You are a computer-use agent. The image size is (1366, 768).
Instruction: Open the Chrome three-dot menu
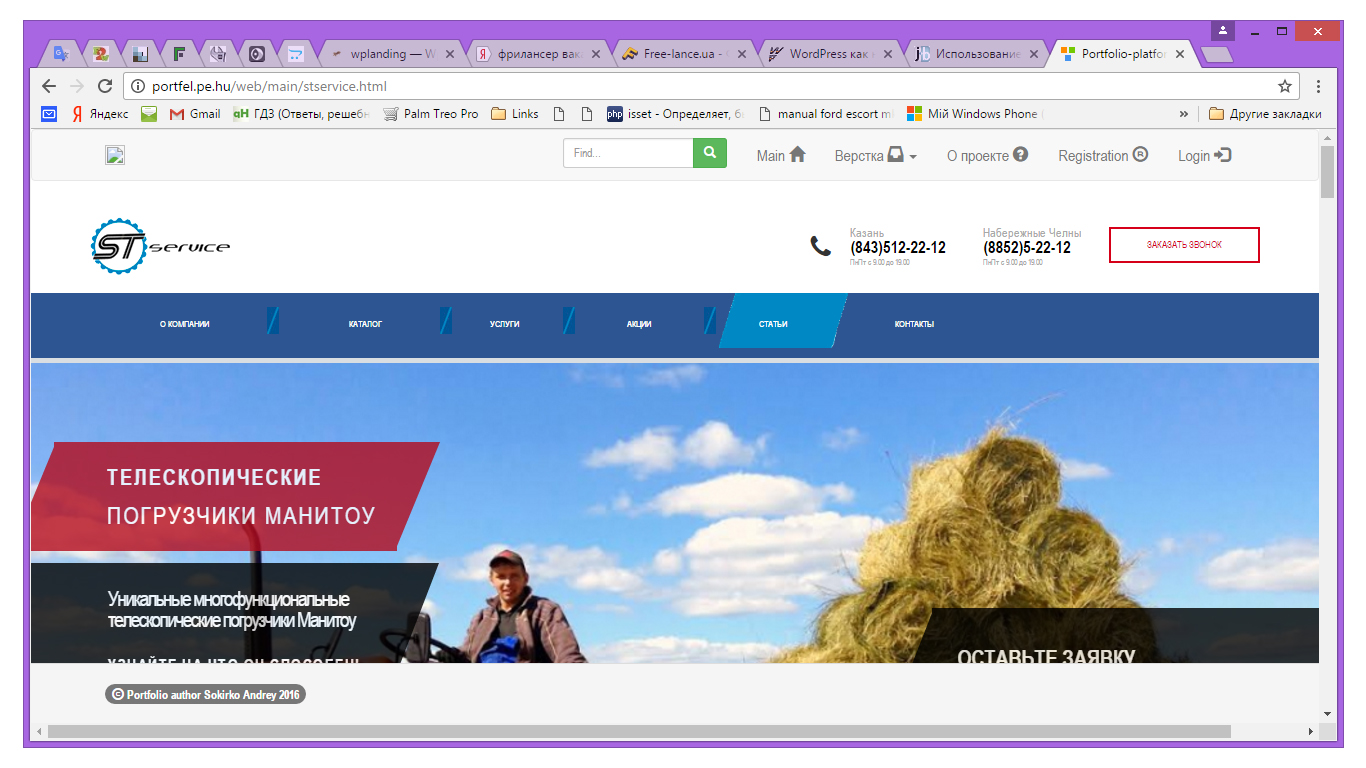pos(1318,87)
